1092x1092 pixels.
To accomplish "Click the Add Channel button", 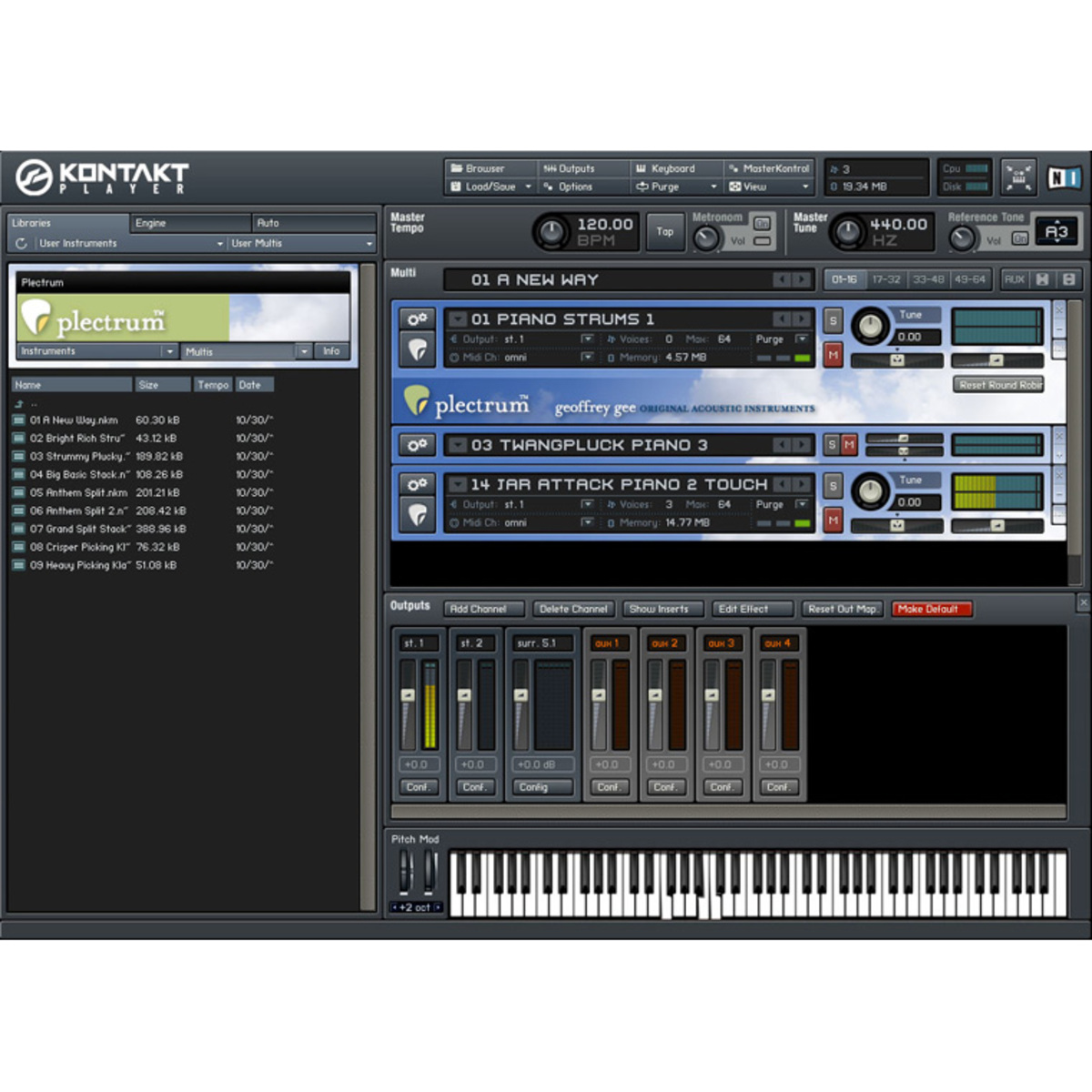I will [x=484, y=609].
